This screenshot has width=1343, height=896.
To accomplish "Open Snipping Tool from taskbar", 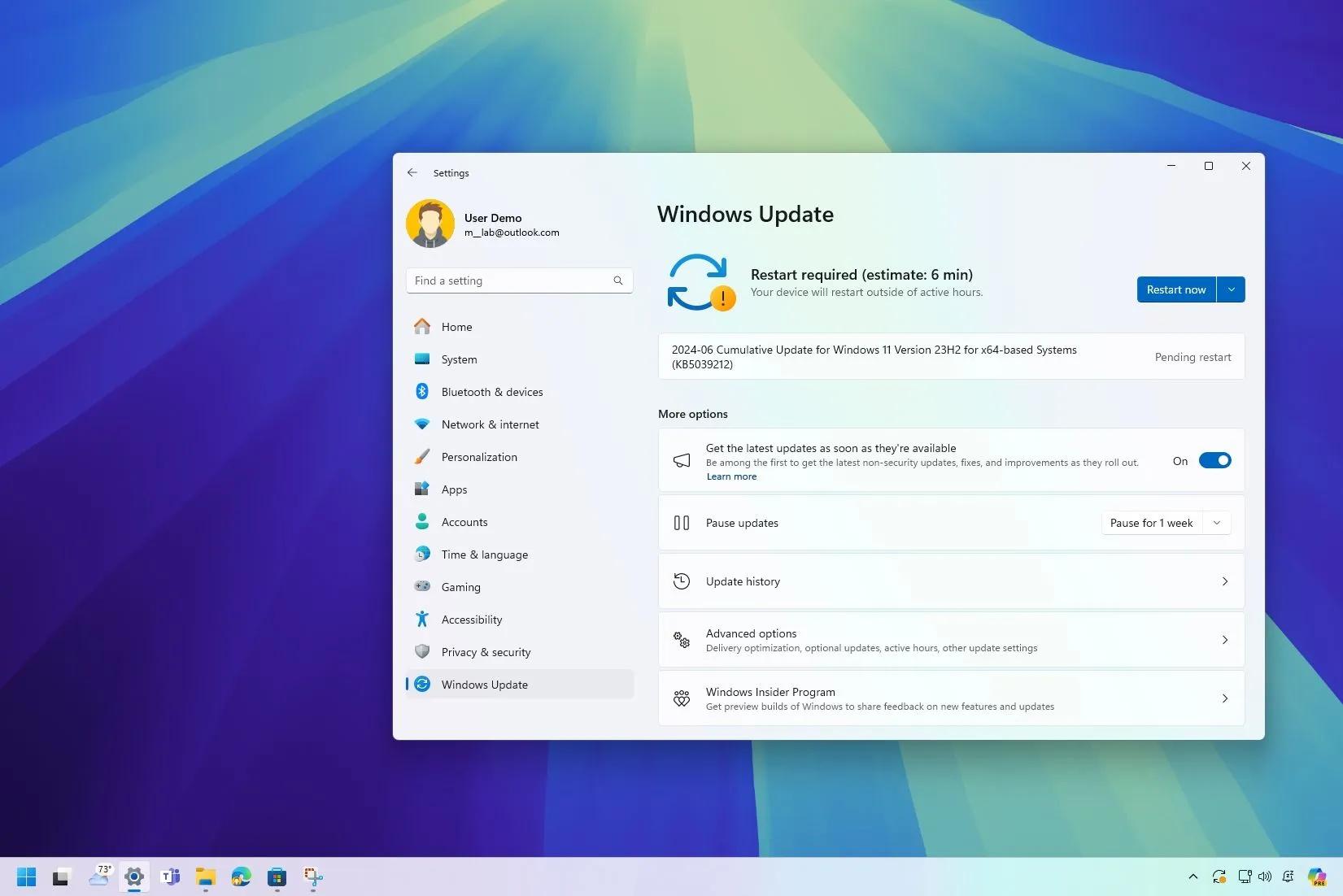I will click(313, 876).
